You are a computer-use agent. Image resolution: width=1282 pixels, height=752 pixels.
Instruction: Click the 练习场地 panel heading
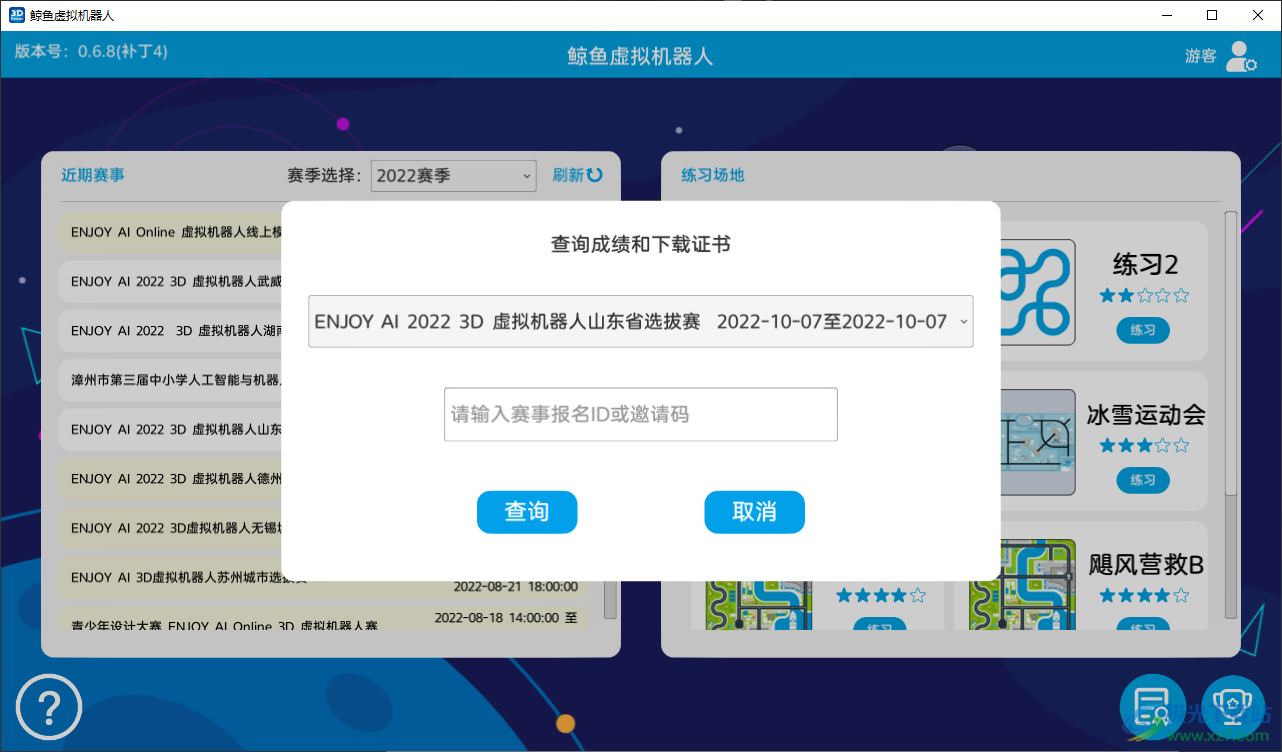713,175
